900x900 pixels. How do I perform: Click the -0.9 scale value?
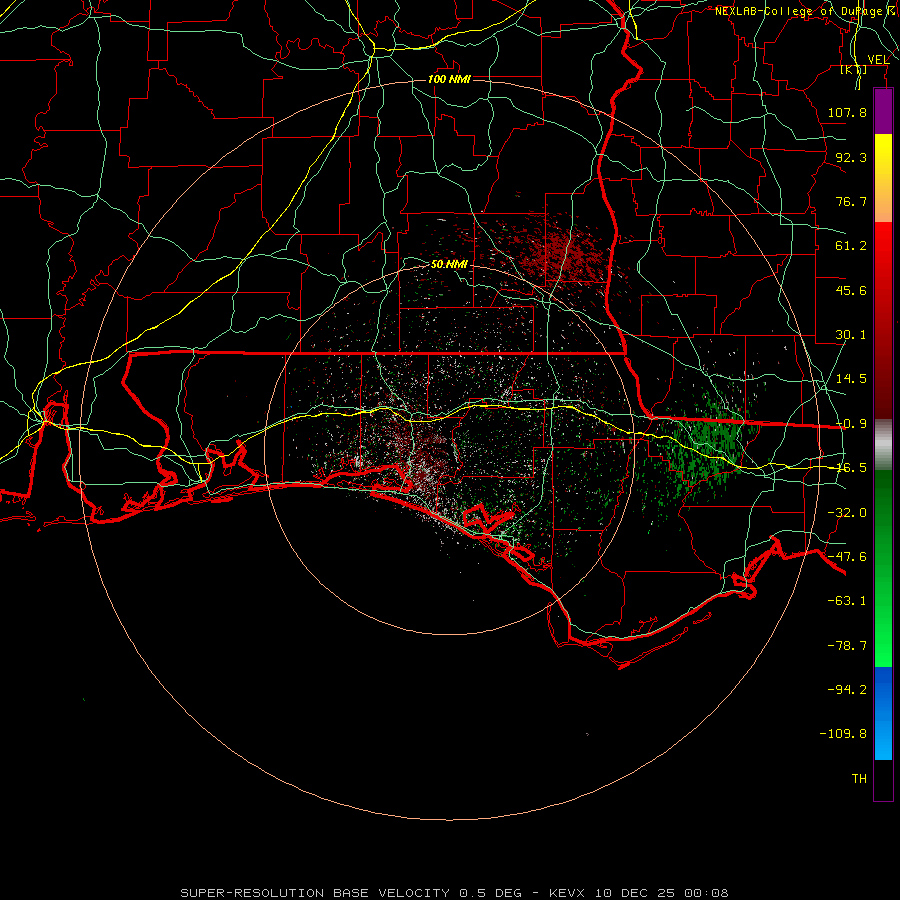tap(851, 424)
